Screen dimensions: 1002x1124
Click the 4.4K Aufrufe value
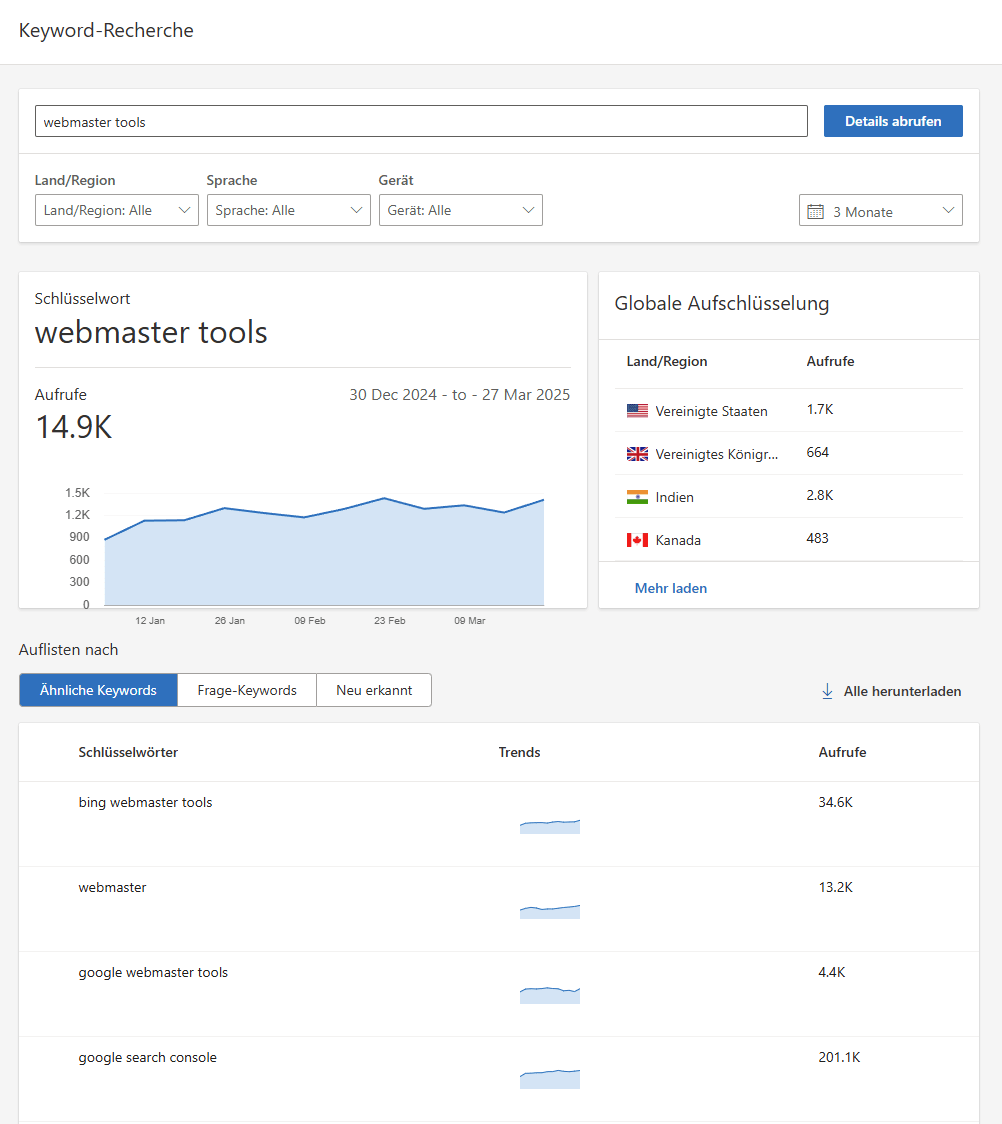tap(832, 973)
